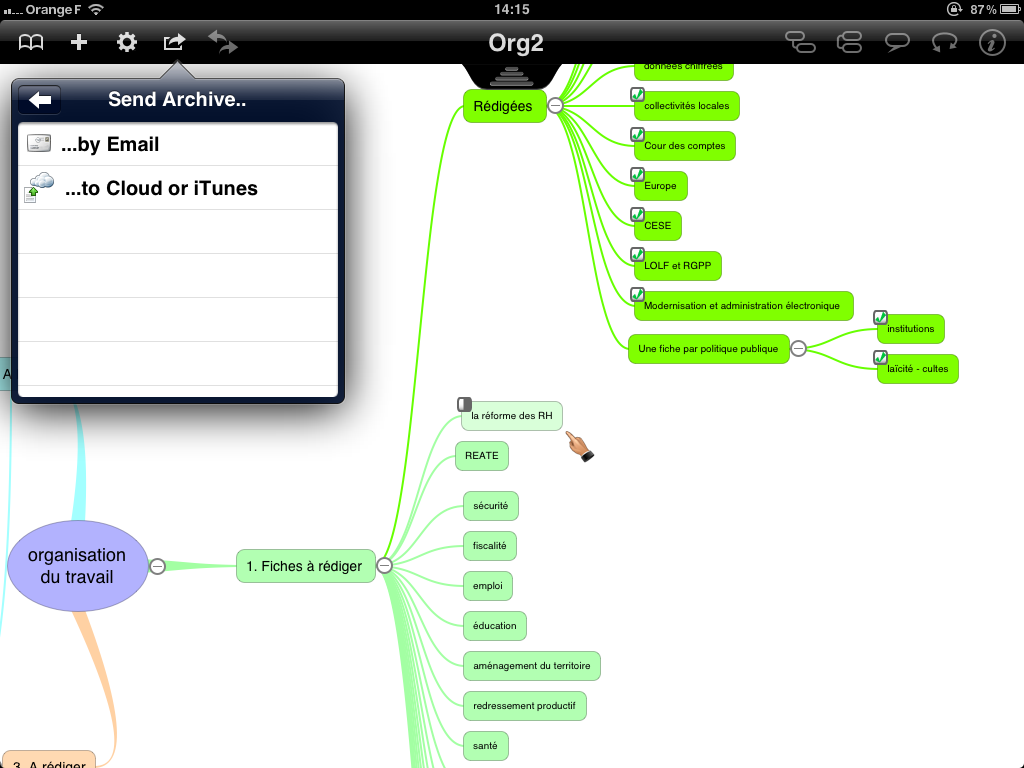Select the 'organisation du travail' root node

point(77,566)
